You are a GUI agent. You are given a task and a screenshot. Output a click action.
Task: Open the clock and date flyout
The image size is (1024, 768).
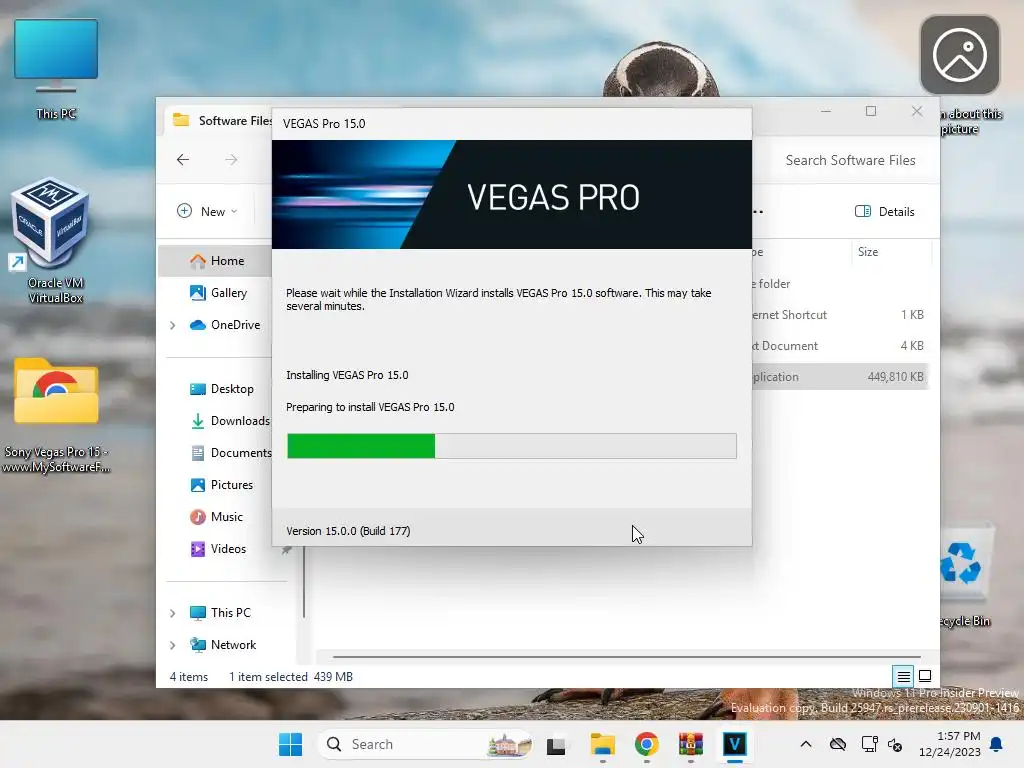950,744
